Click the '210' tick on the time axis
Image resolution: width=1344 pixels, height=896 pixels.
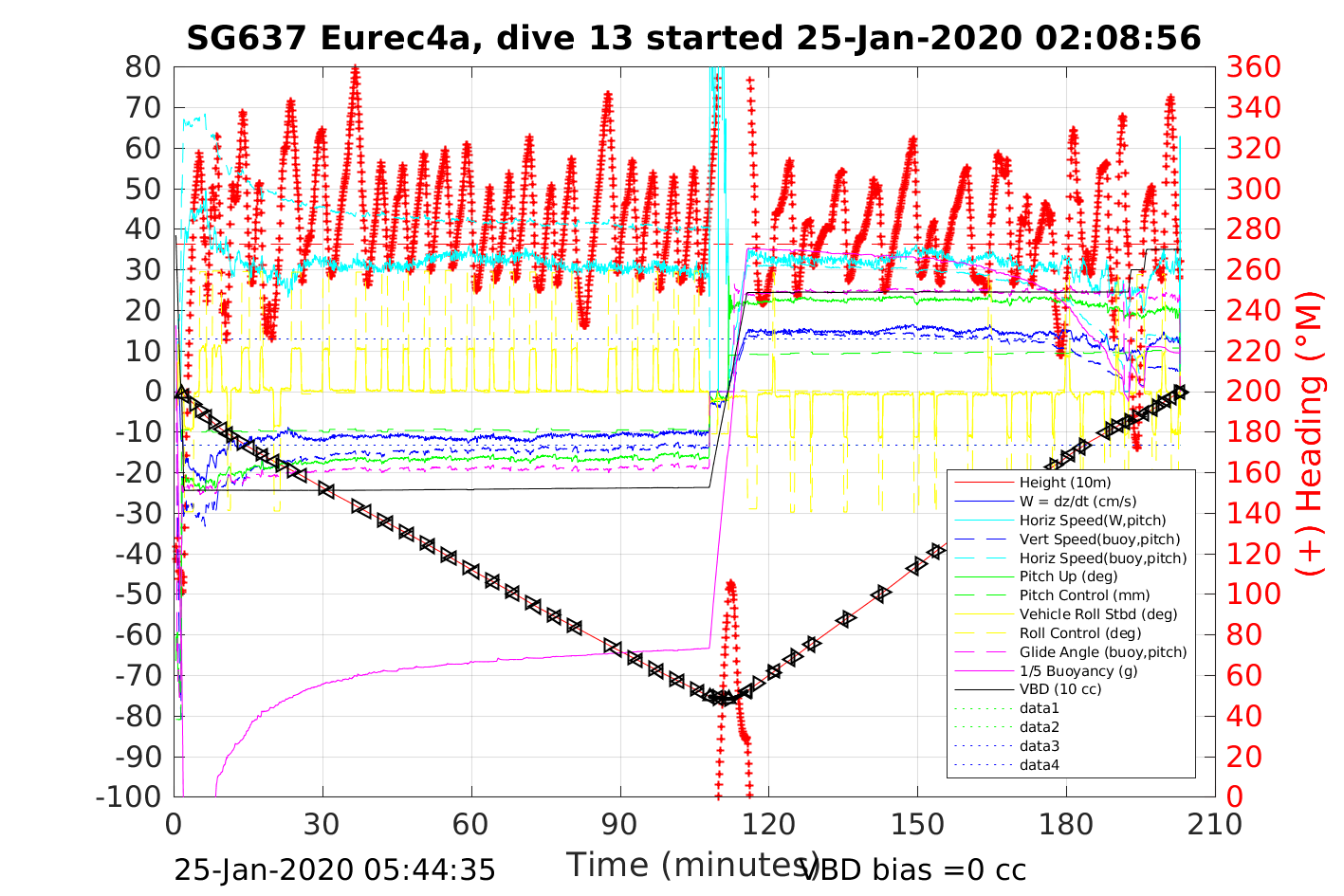pos(1215,824)
